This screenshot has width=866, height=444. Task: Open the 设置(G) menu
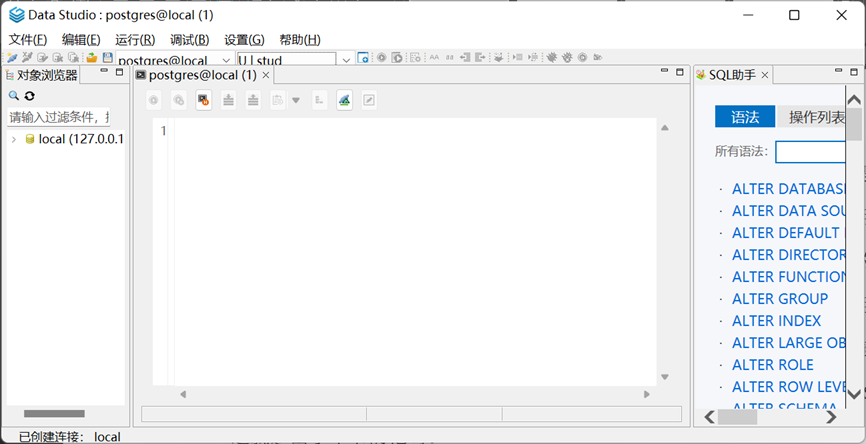pos(244,40)
